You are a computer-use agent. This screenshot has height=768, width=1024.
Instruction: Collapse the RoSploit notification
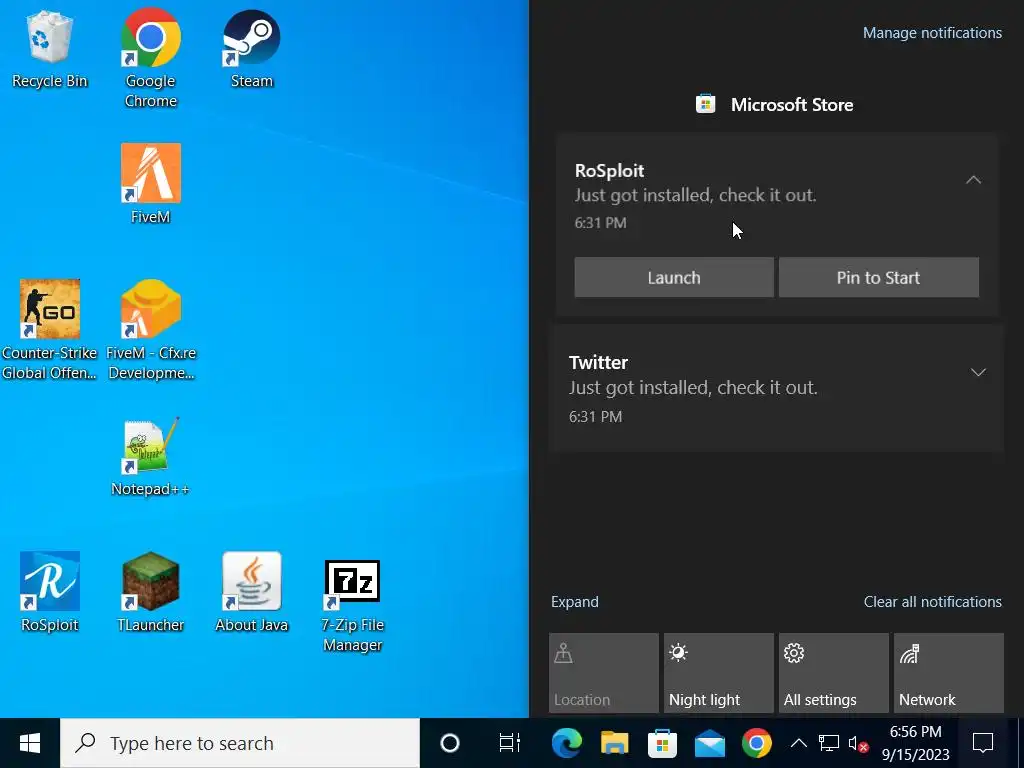tap(974, 180)
